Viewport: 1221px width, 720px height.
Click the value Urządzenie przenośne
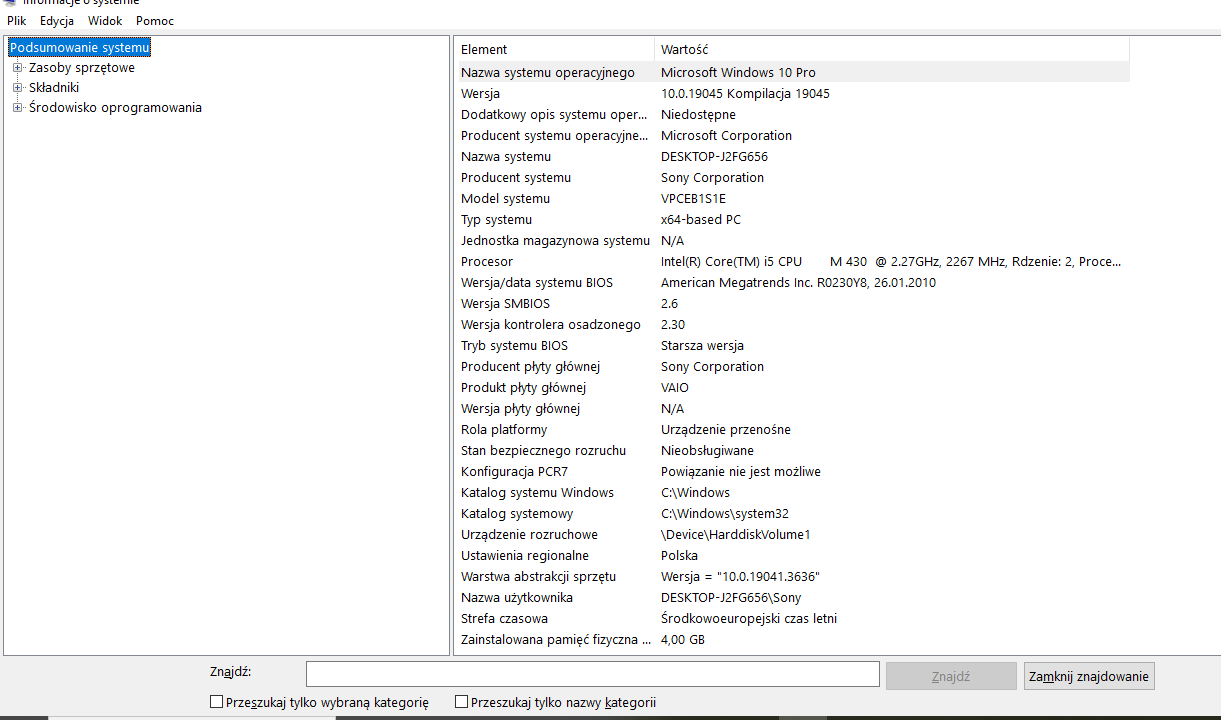pos(726,429)
